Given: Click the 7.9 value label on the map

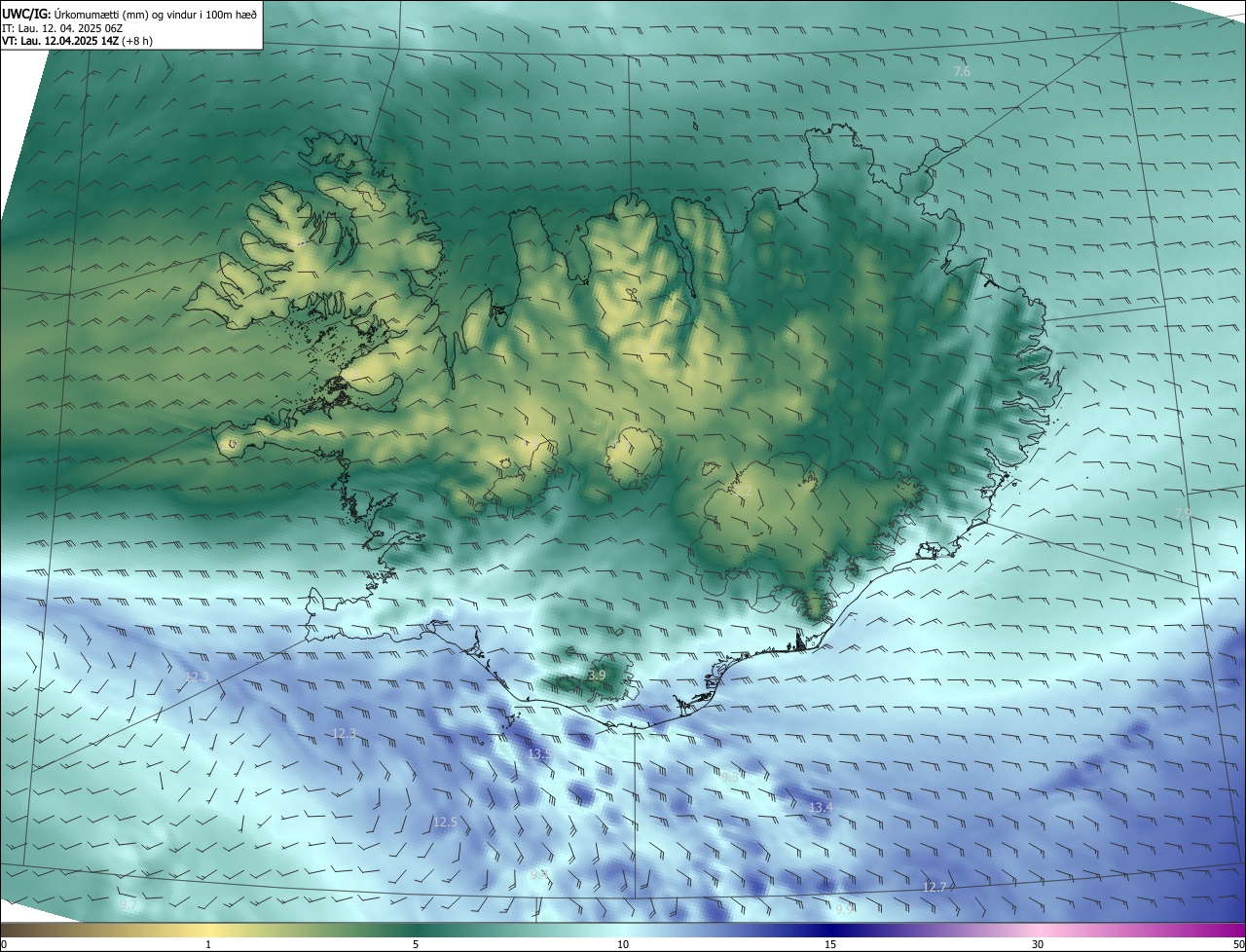Looking at the screenshot, I should click(x=1183, y=512).
